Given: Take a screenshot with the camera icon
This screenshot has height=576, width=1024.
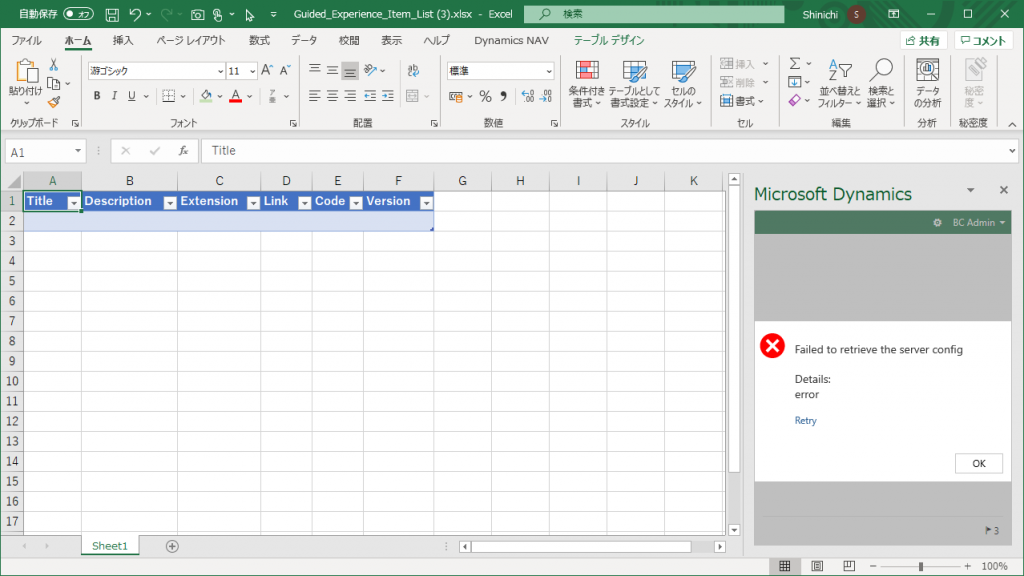Looking at the screenshot, I should [197, 14].
